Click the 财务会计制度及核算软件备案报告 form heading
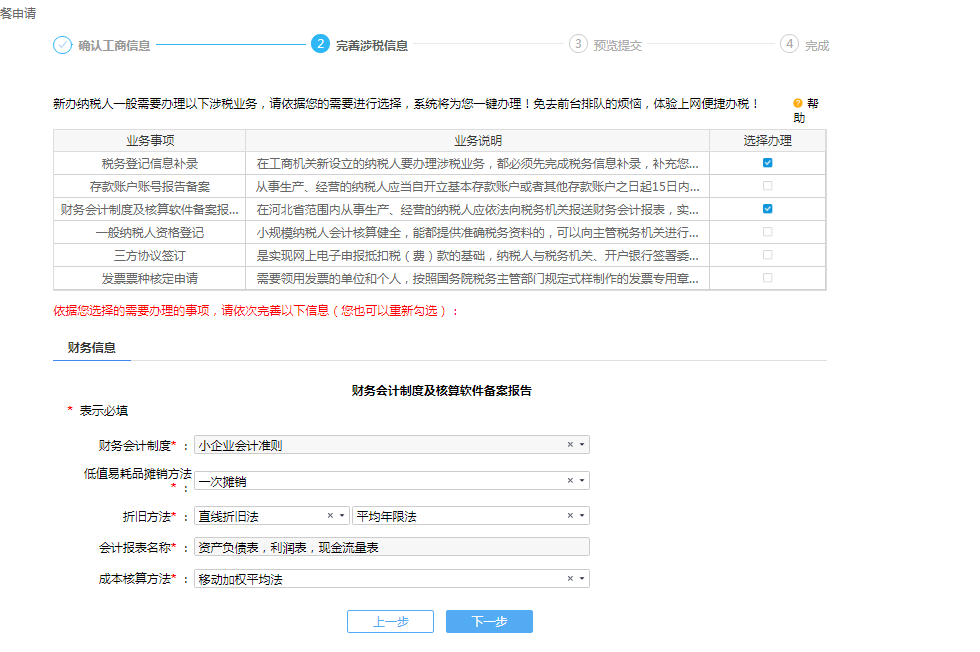 pos(442,391)
